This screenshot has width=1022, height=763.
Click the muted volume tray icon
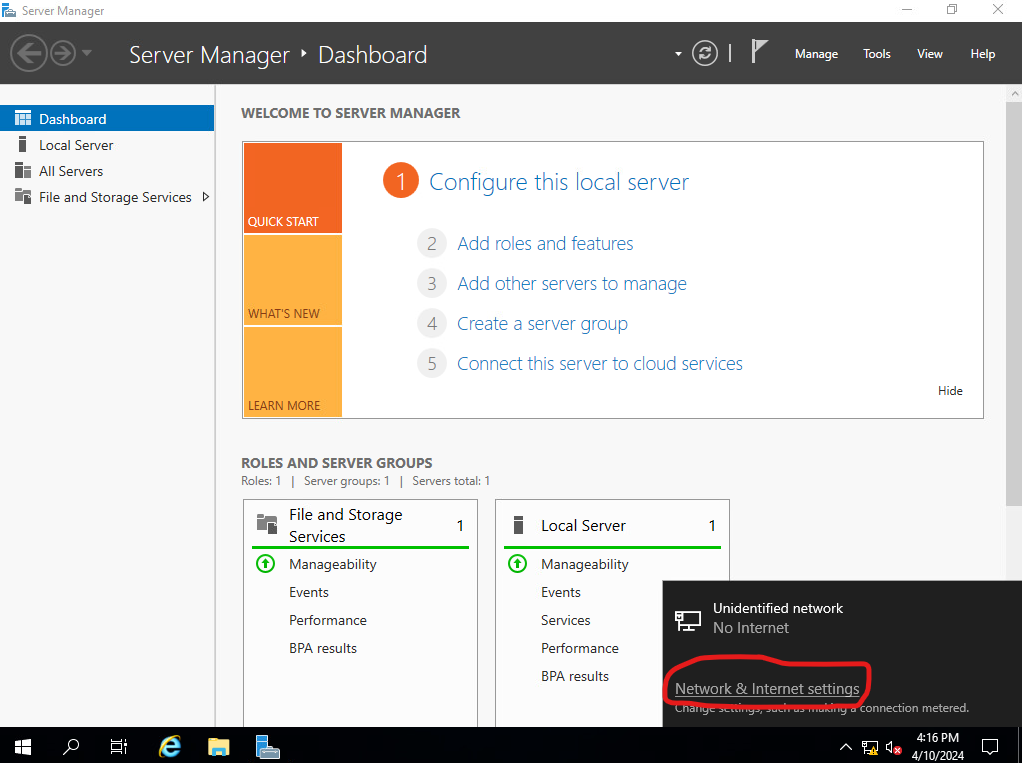(x=894, y=747)
